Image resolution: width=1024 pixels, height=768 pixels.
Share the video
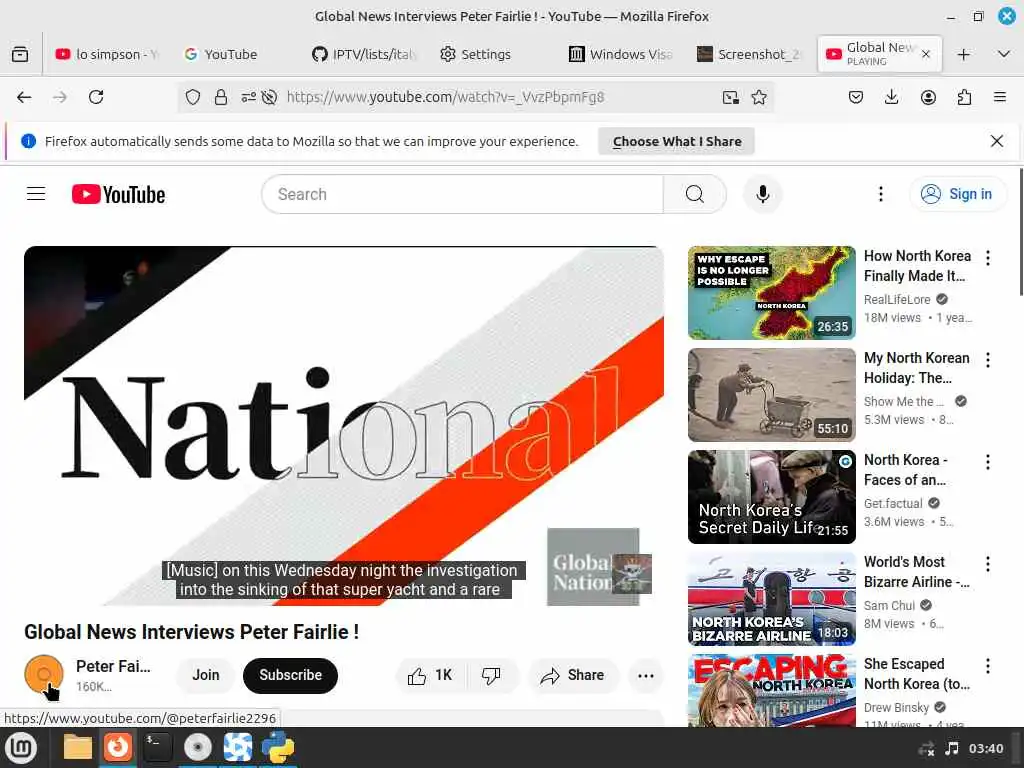(x=572, y=675)
